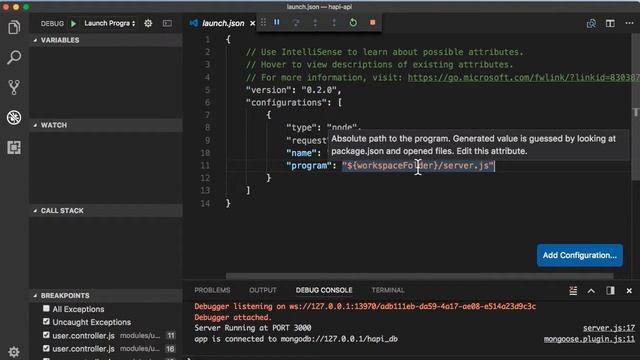Viewport: 640px width, 360px height.
Task: Maximize the panel with up chevron
Action: coord(591,291)
